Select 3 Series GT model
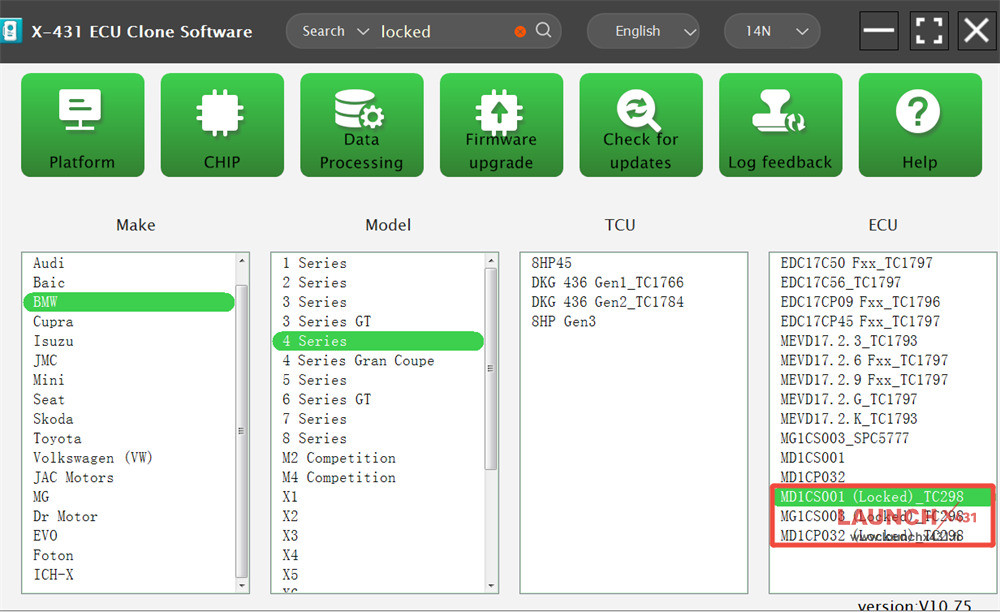The width and height of the screenshot is (1000, 612). tap(327, 322)
